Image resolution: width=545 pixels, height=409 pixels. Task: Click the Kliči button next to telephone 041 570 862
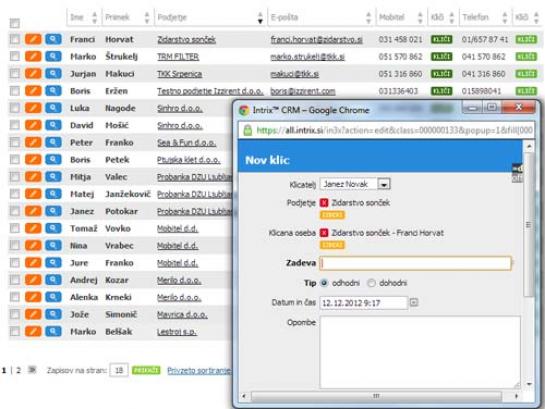[x=526, y=56]
